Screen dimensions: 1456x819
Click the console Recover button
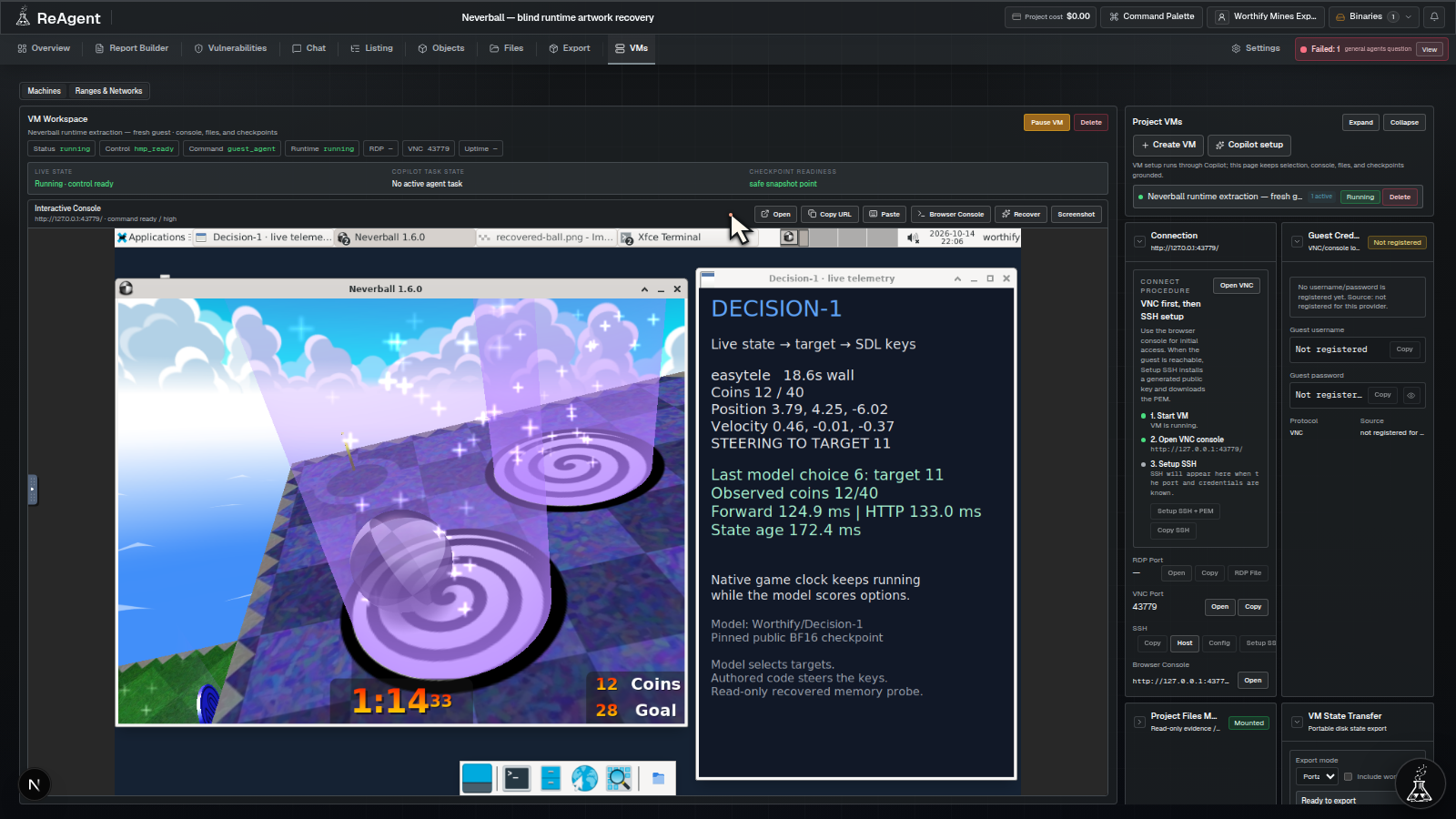tap(1020, 214)
